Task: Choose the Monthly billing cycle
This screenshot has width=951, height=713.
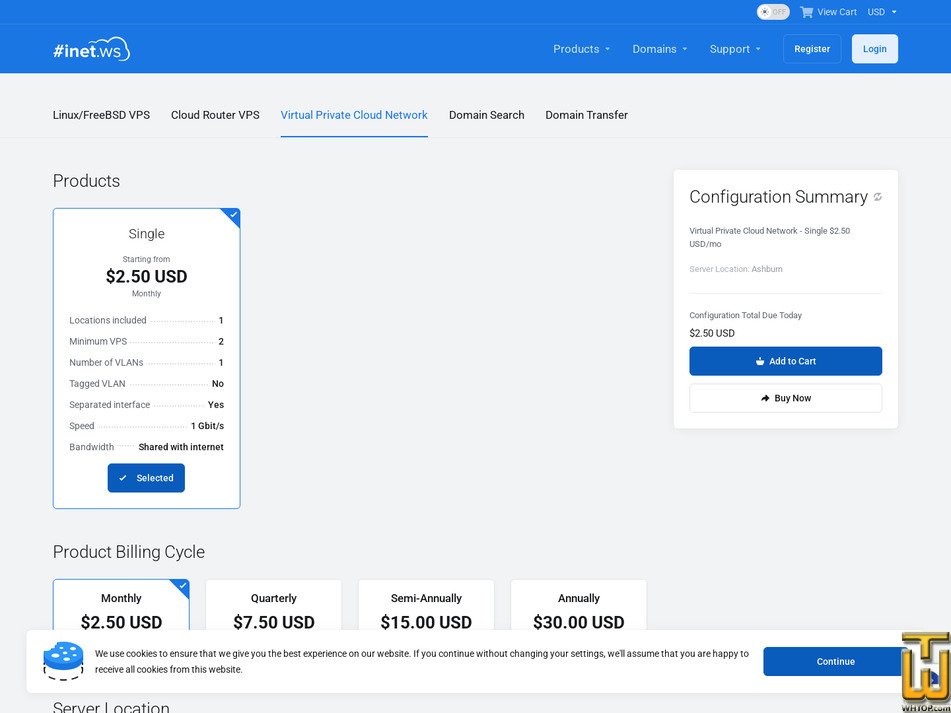Action: 121,606
